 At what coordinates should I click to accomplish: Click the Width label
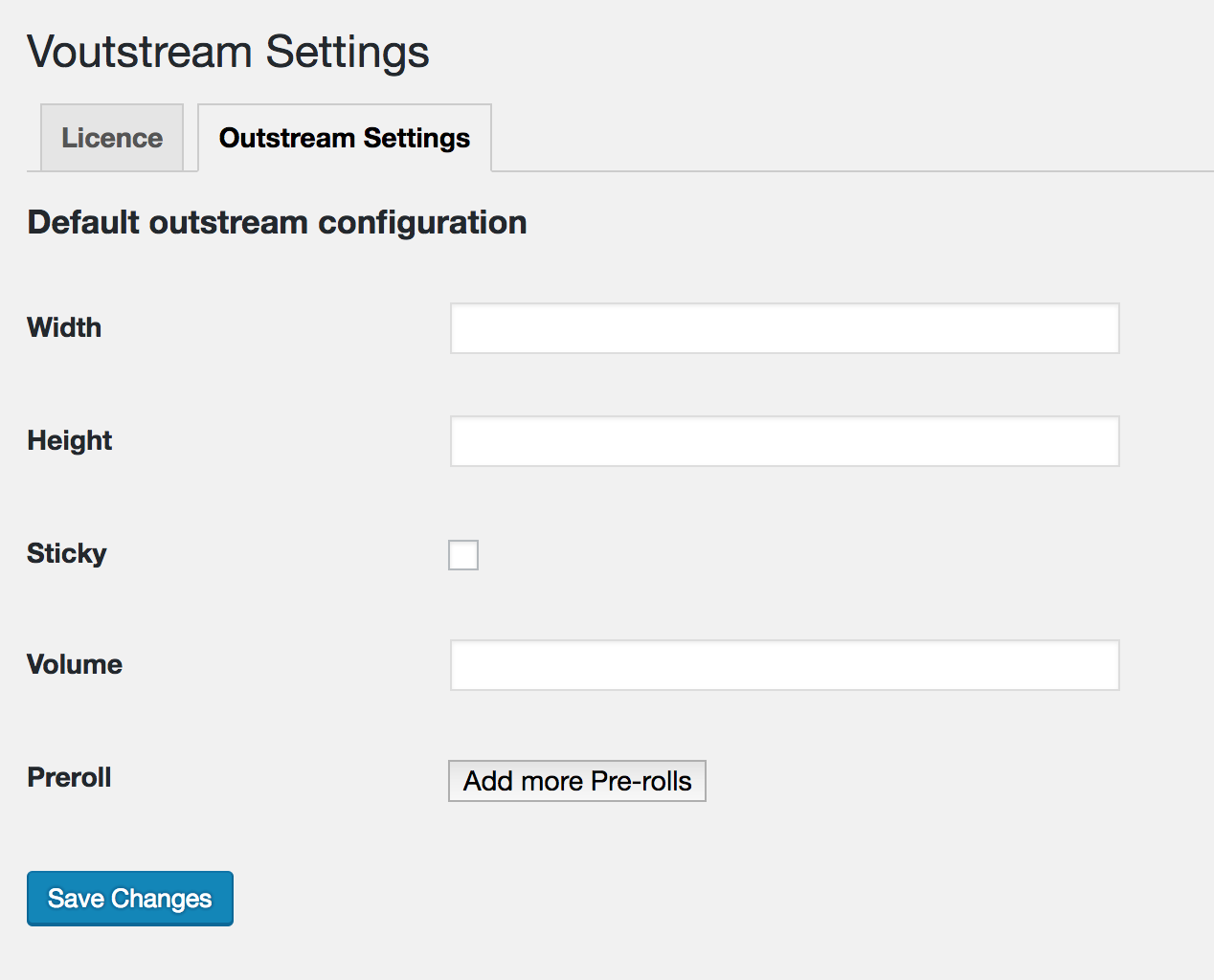point(64,327)
